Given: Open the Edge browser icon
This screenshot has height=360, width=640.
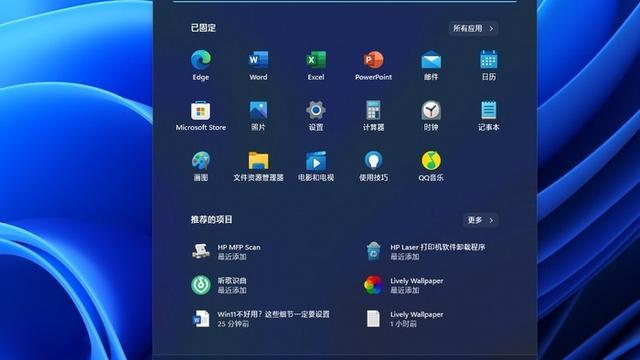Looking at the screenshot, I should point(201,60).
